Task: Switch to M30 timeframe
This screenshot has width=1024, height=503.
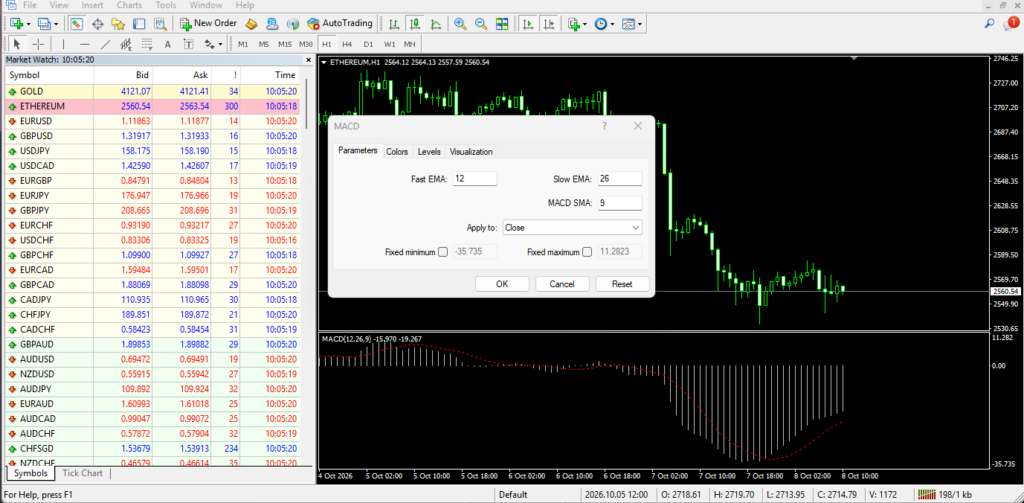Action: (306, 44)
